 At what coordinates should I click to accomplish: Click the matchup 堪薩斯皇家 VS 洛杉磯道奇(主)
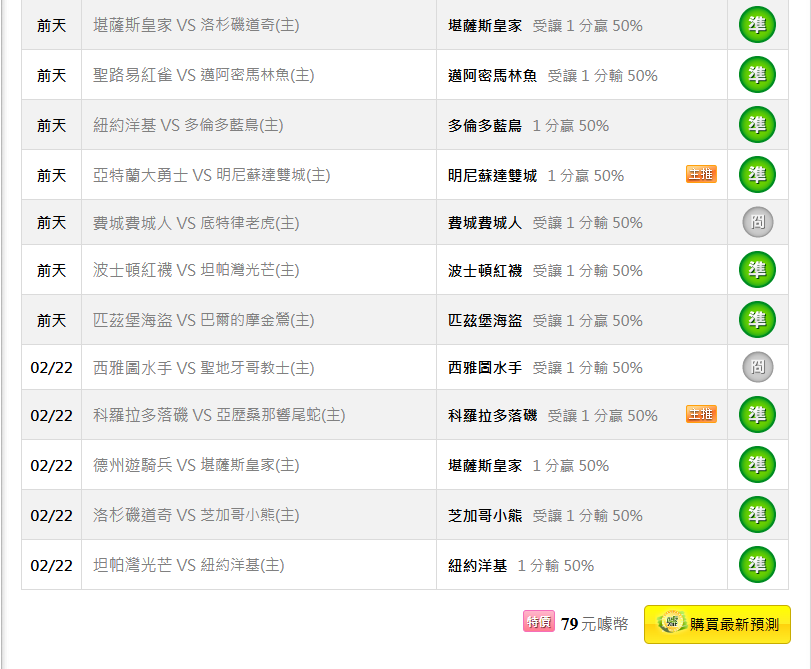pos(196,25)
